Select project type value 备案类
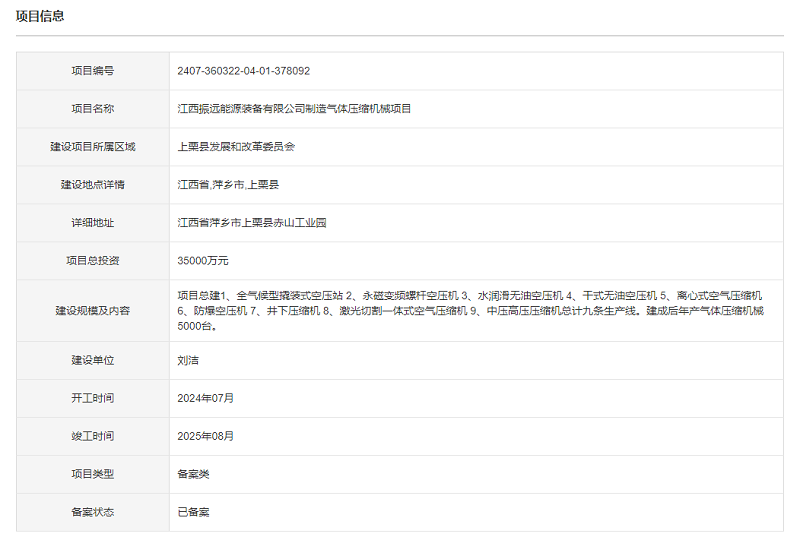Screen dimensions: 800x540 [x=193, y=474]
